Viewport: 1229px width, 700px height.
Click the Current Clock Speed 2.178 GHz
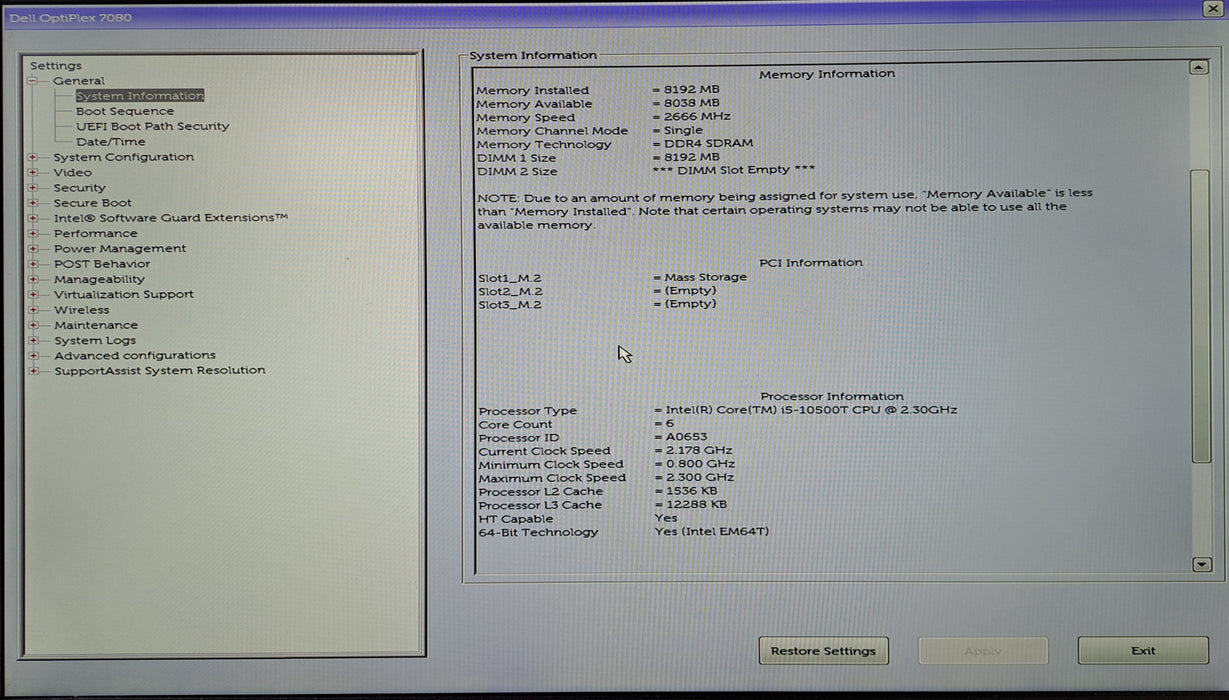coord(694,451)
